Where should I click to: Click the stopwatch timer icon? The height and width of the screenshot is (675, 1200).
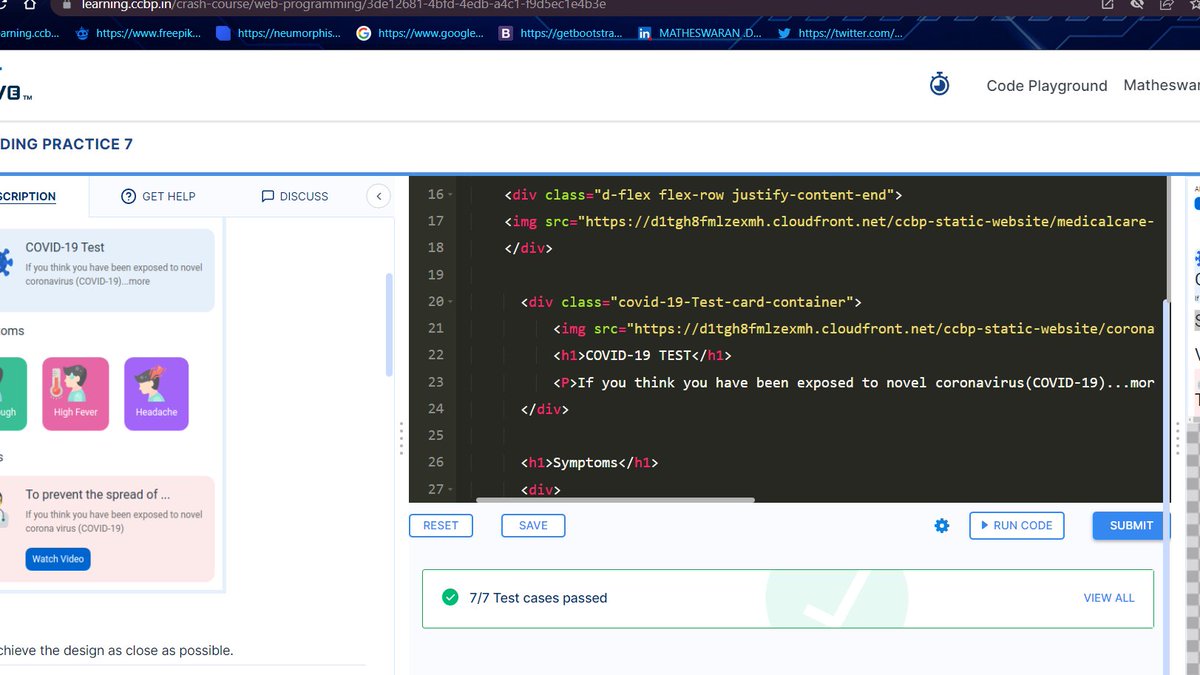click(939, 84)
